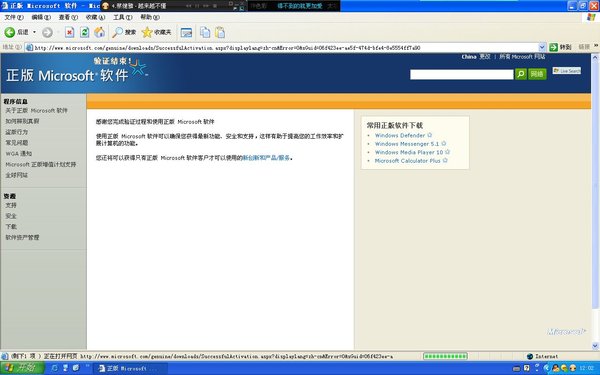
Task: Open the 收藏夹 favorites star button
Action: (157, 33)
